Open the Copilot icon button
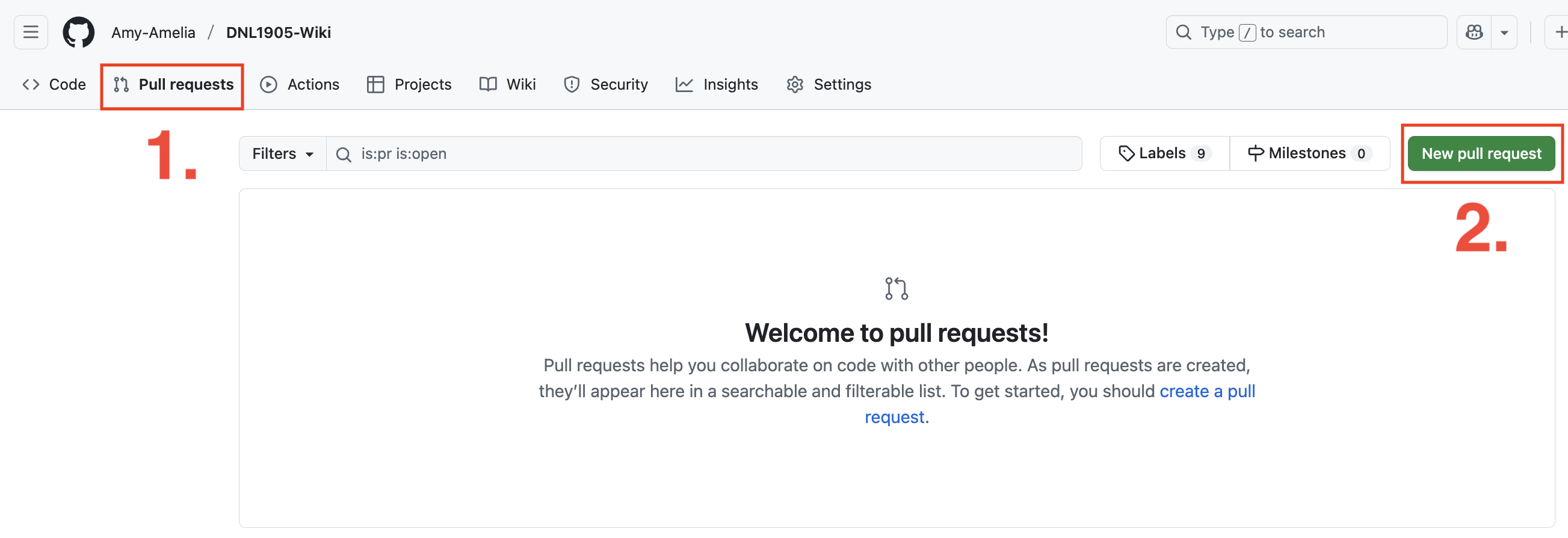The height and width of the screenshot is (538, 1568). 1474,32
